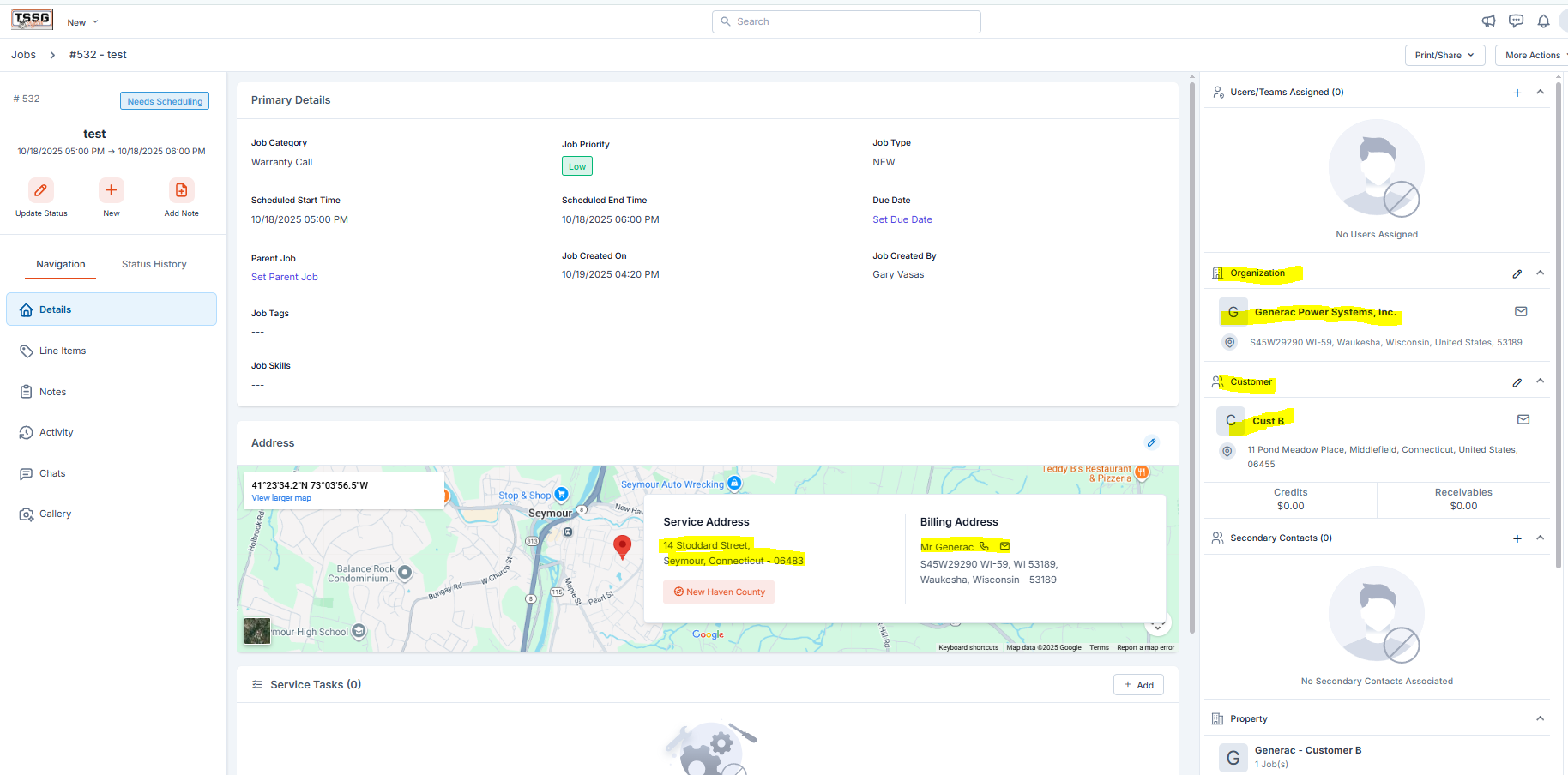This screenshot has width=1568, height=775.
Task: Open the notifications bell
Action: coord(1543,21)
